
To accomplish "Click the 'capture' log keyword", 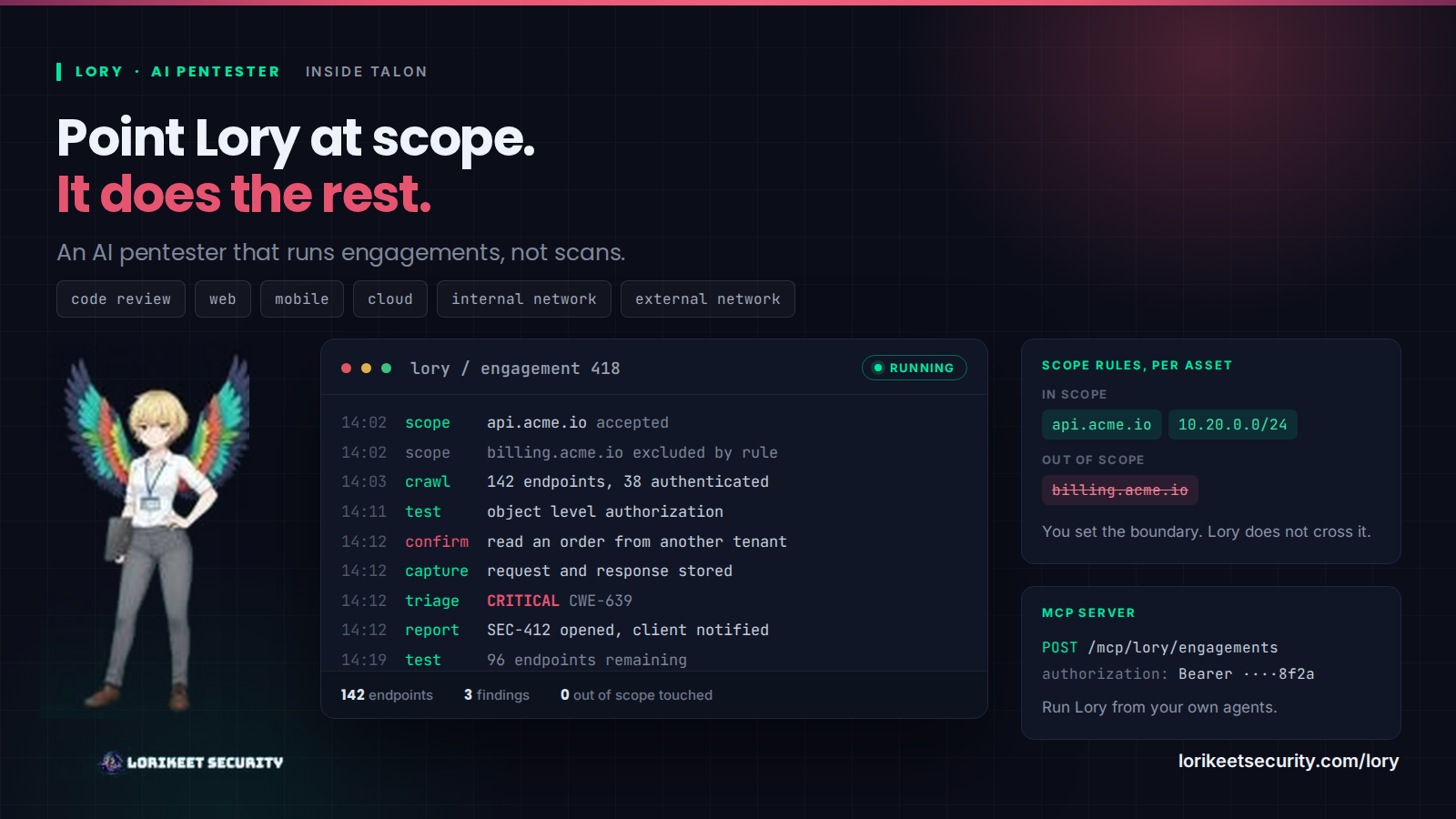I will pyautogui.click(x=437, y=571).
